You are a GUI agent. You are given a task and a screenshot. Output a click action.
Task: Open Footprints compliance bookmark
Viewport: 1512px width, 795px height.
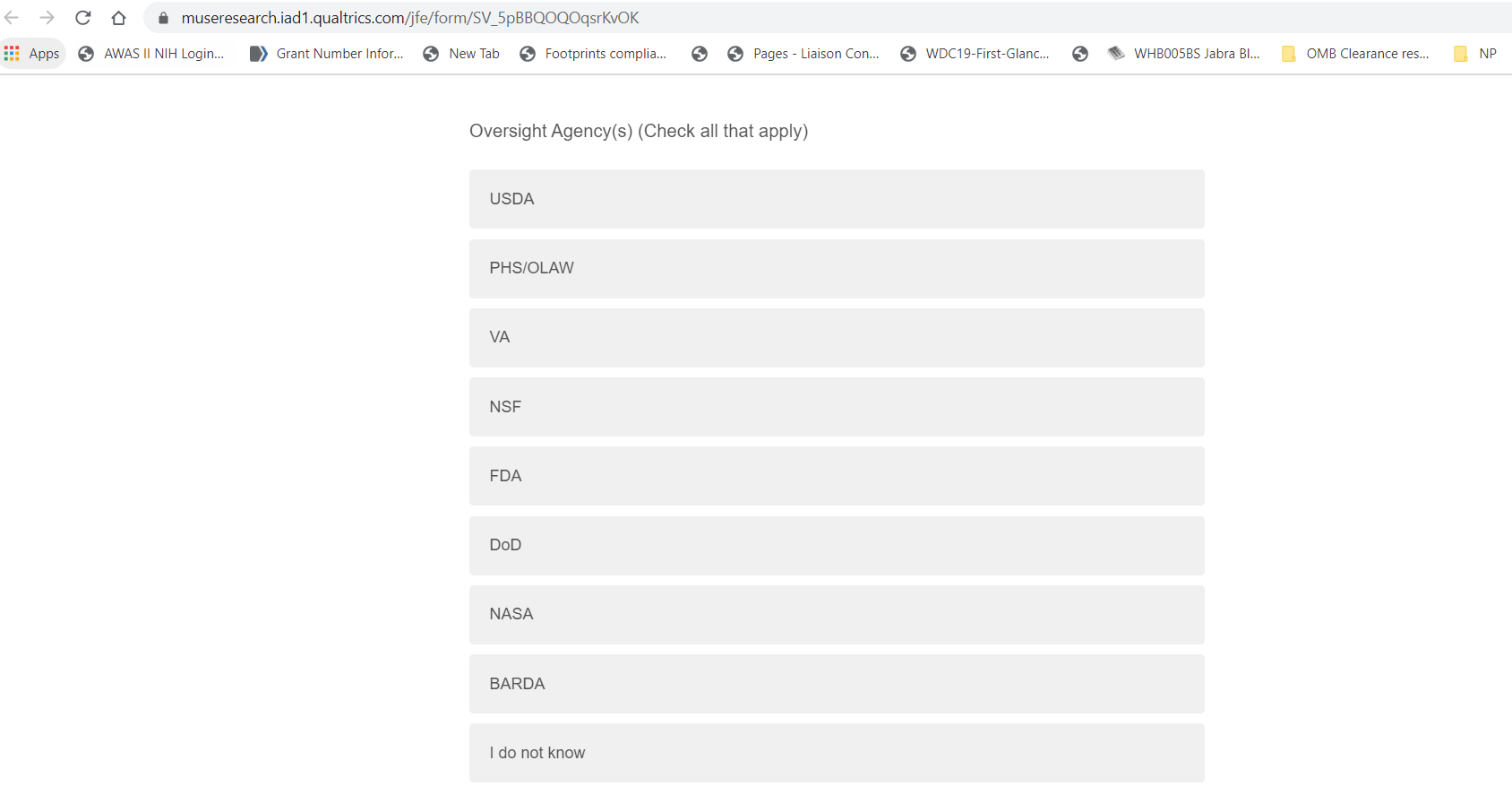(593, 54)
